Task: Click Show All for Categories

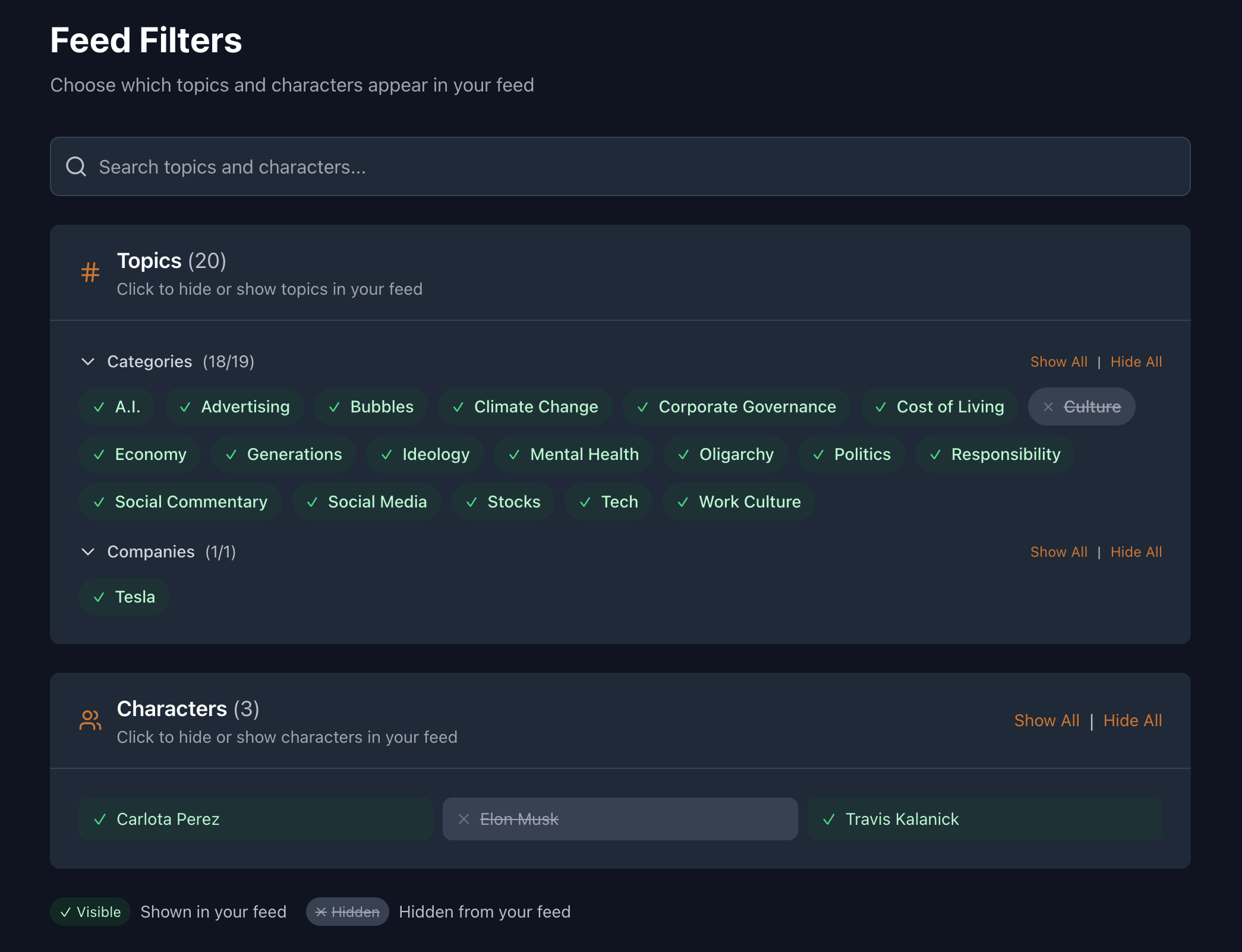Action: pos(1058,361)
